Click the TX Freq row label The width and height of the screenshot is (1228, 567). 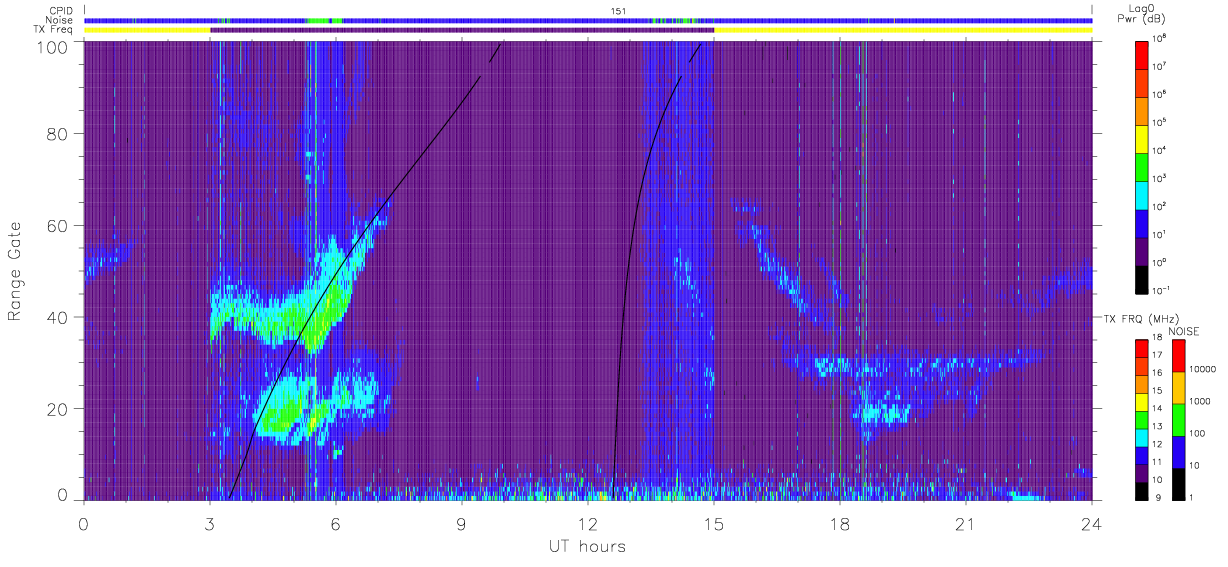[x=54, y=30]
